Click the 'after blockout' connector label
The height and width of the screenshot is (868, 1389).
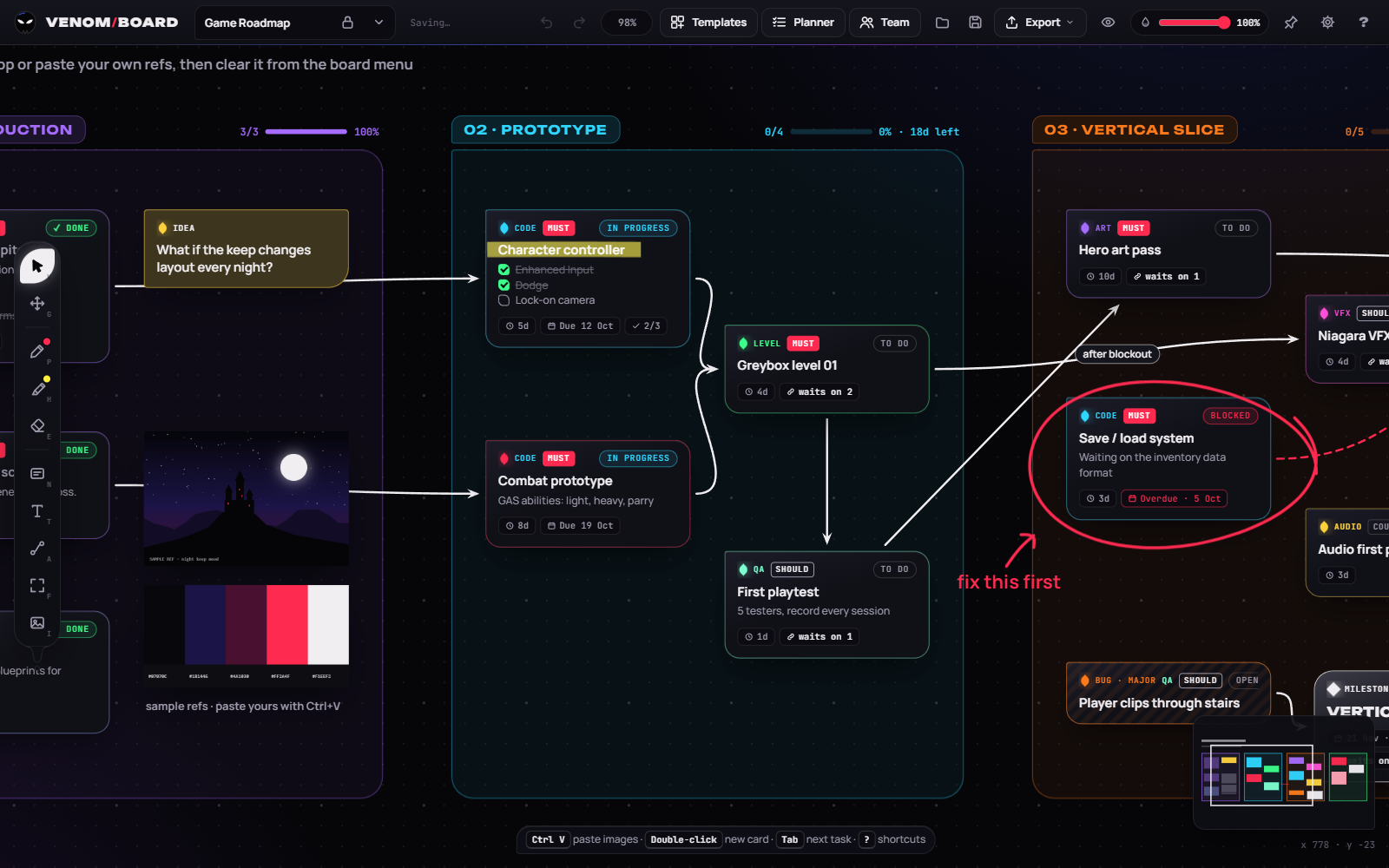pos(1117,354)
